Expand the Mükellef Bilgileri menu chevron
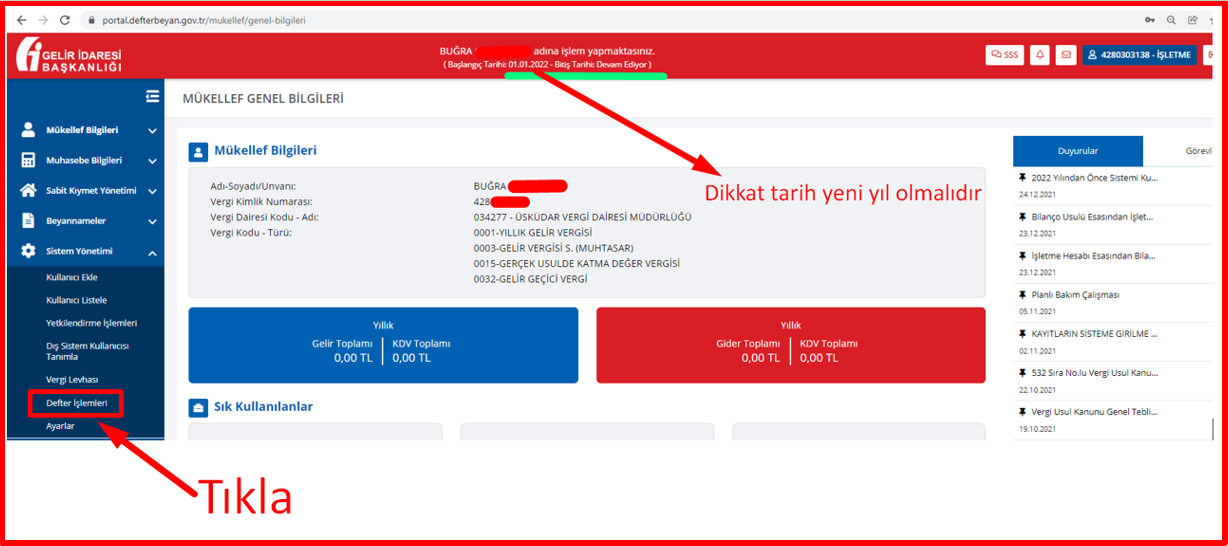Image resolution: width=1228 pixels, height=546 pixels. coord(152,130)
